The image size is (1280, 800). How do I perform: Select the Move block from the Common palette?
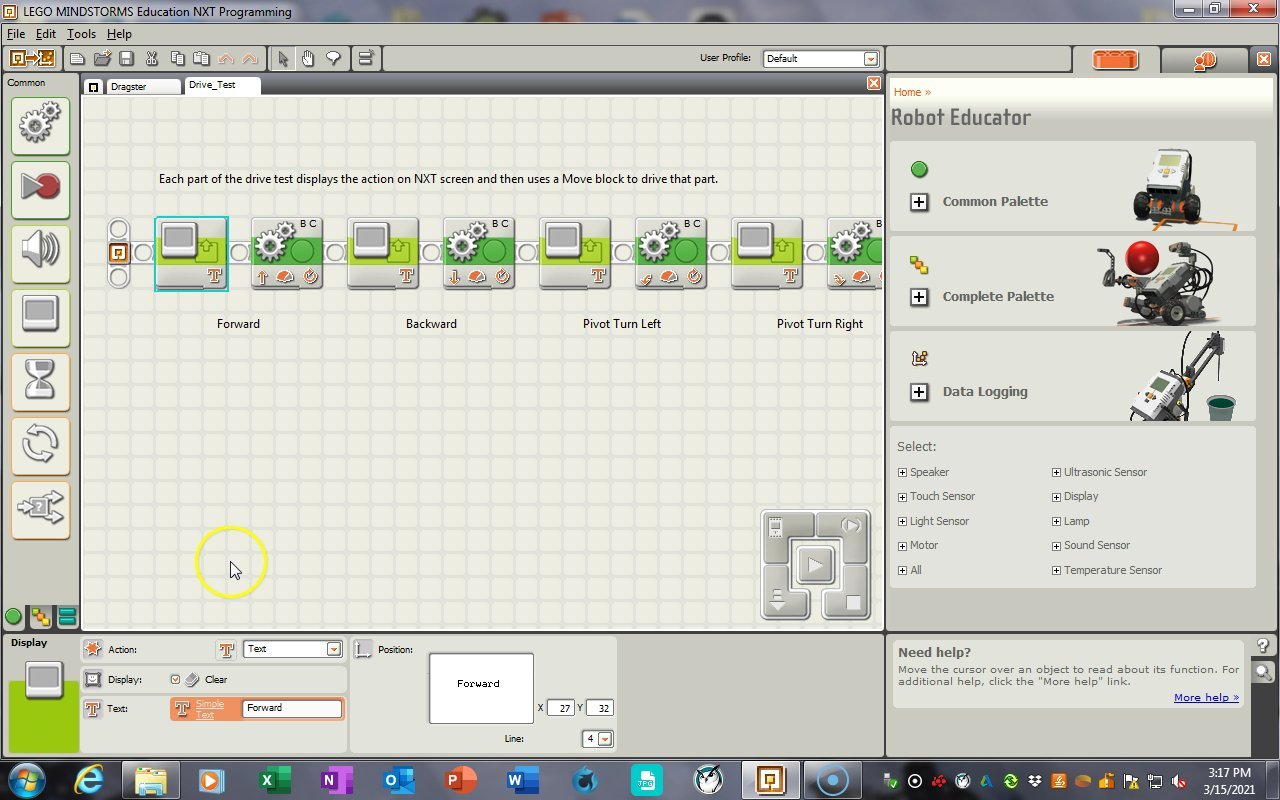pos(40,125)
